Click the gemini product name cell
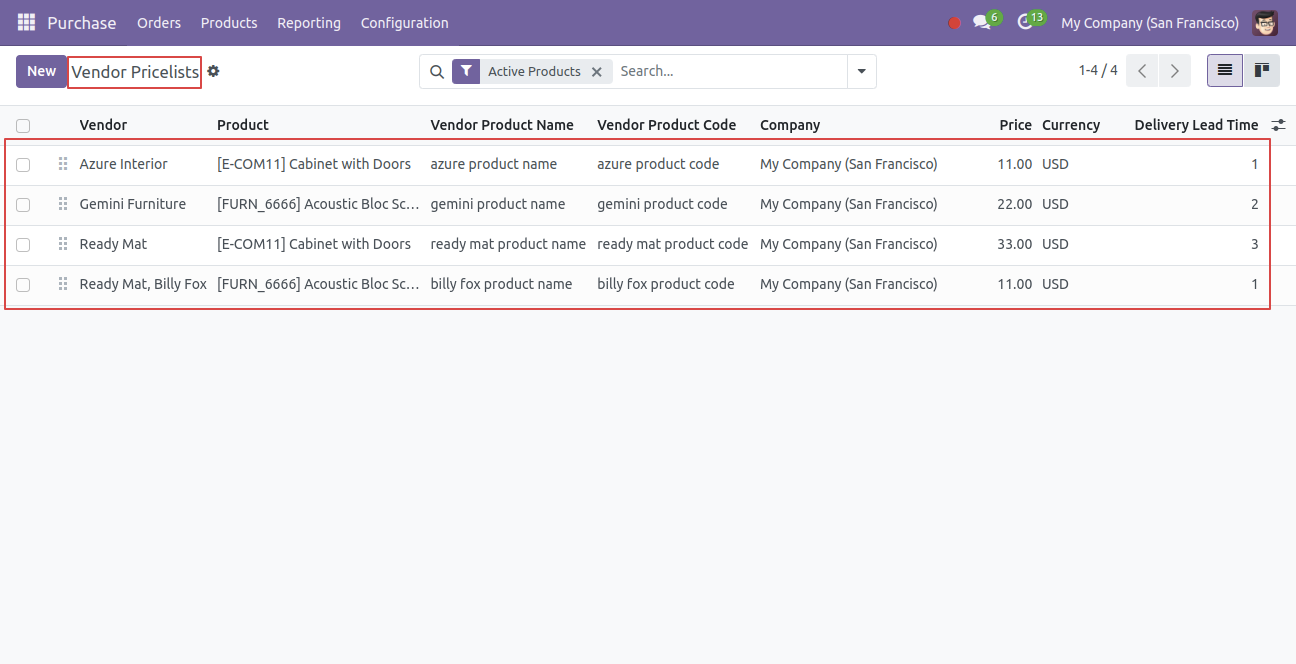Screen dimensions: 1296x664 [x=498, y=204]
